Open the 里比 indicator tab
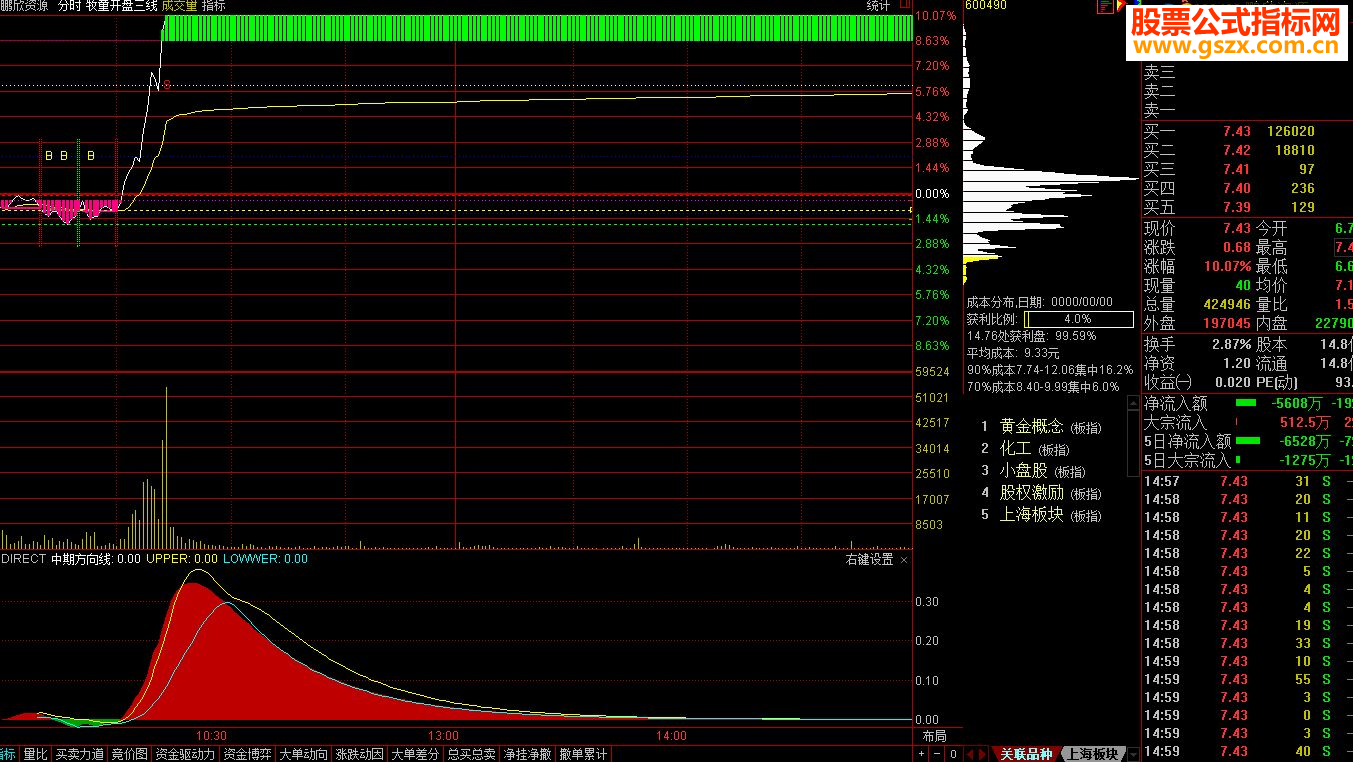The height and width of the screenshot is (762, 1353). [35, 754]
